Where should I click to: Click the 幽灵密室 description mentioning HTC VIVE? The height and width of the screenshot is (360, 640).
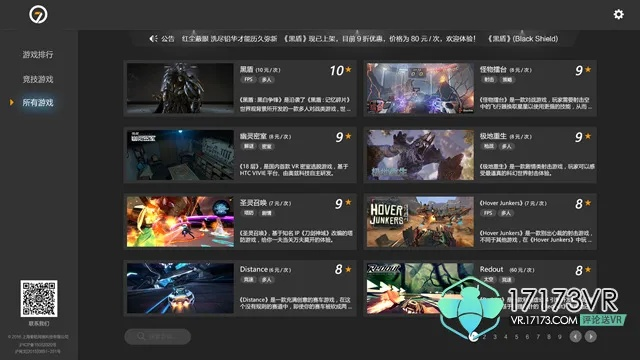294,170
